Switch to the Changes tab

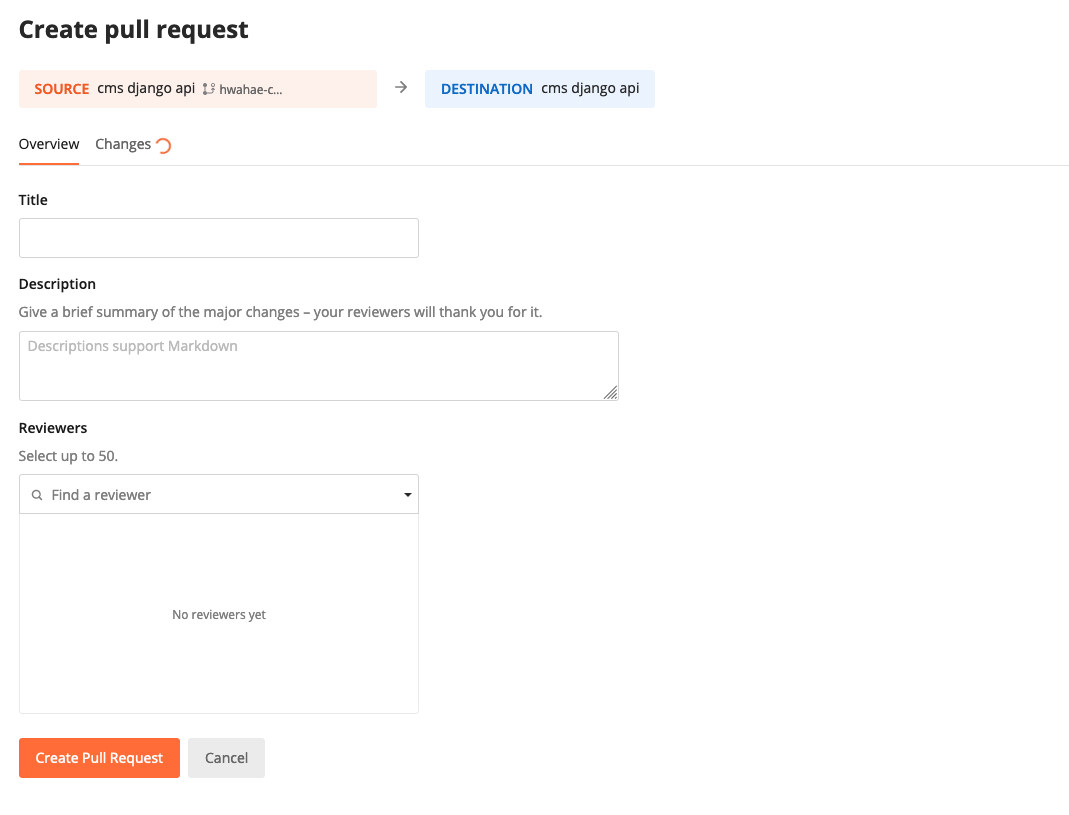coord(122,144)
